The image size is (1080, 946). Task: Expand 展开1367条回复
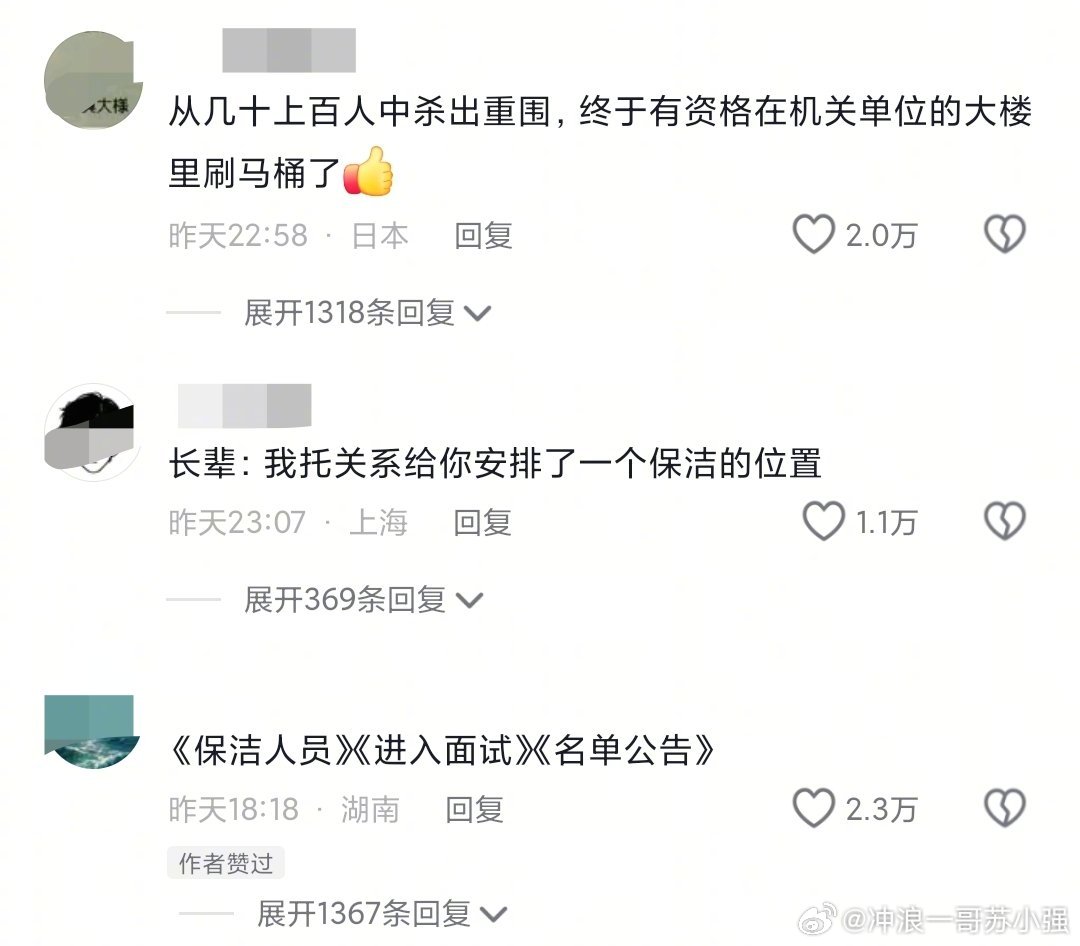382,914
